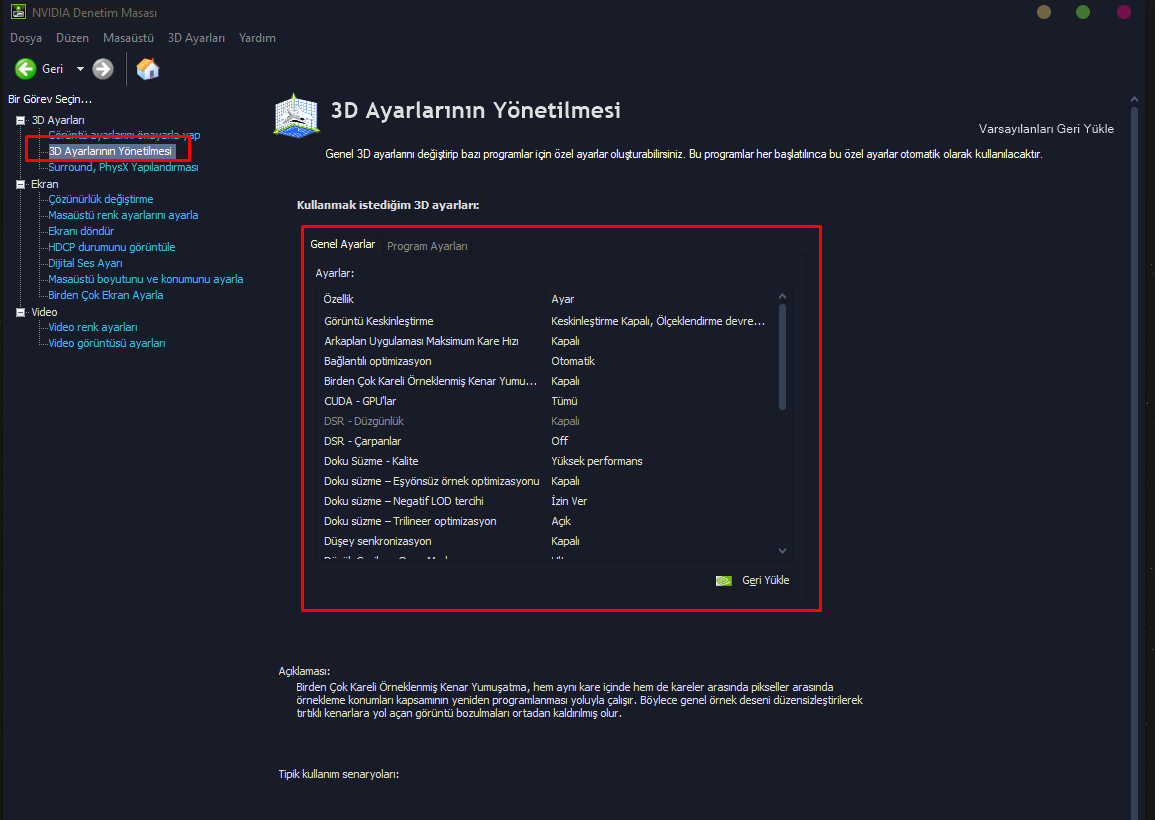Open Ekranı döndür page
Image resolution: width=1155 pixels, height=820 pixels.
click(81, 231)
